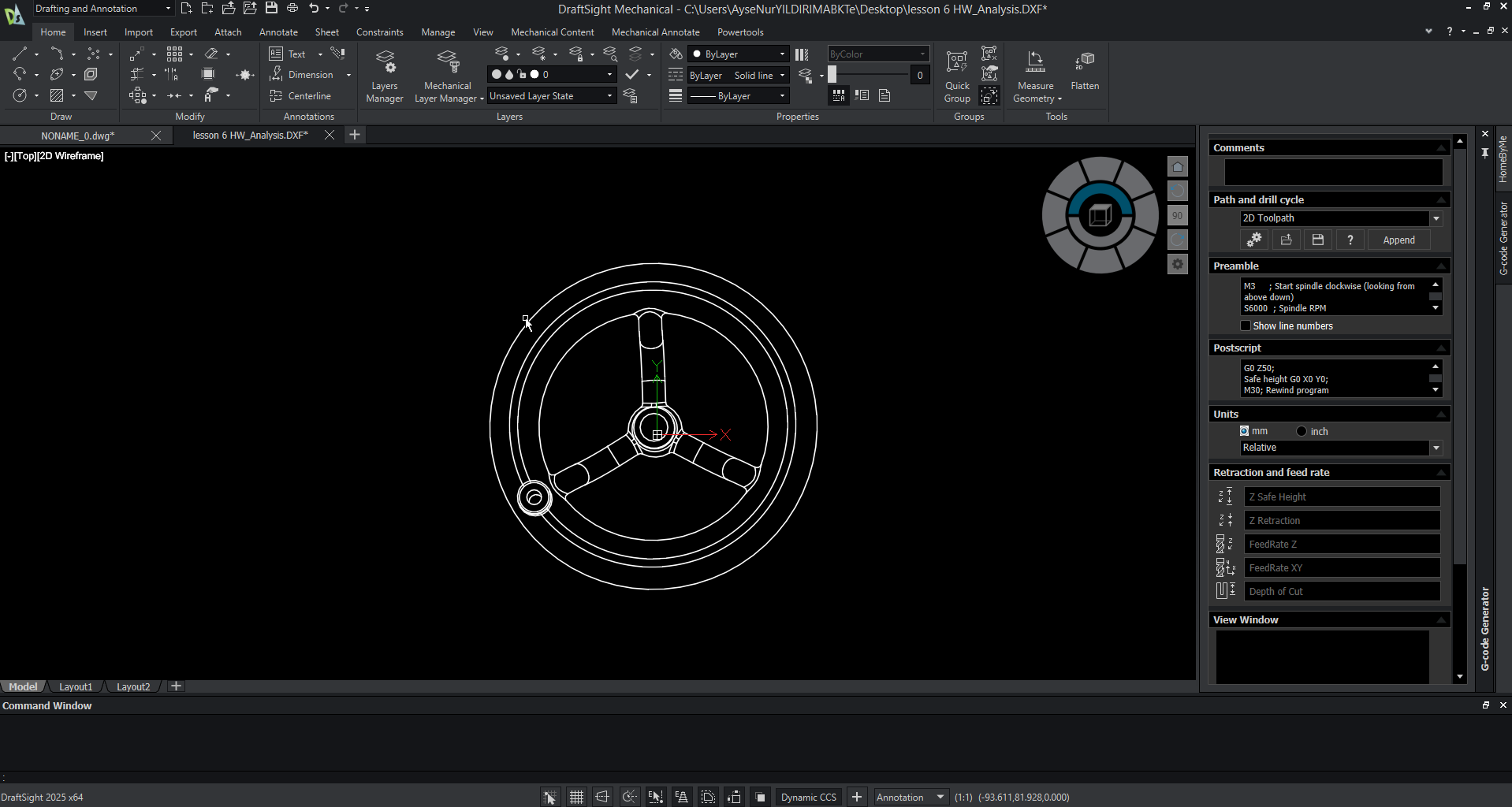Select the Flatten tool

1085,71
